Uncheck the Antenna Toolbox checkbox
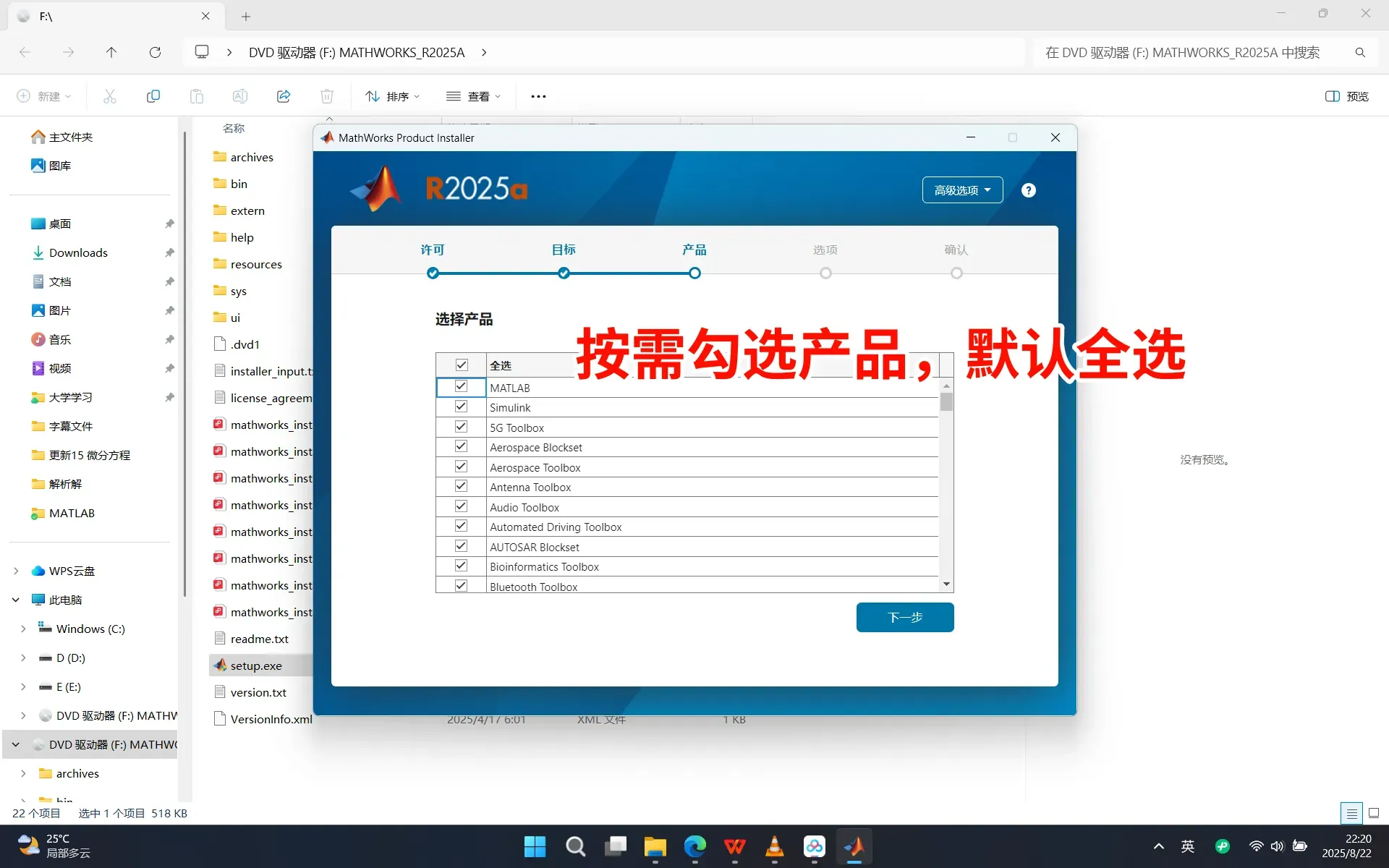Image resolution: width=1389 pixels, height=868 pixels. tap(461, 487)
